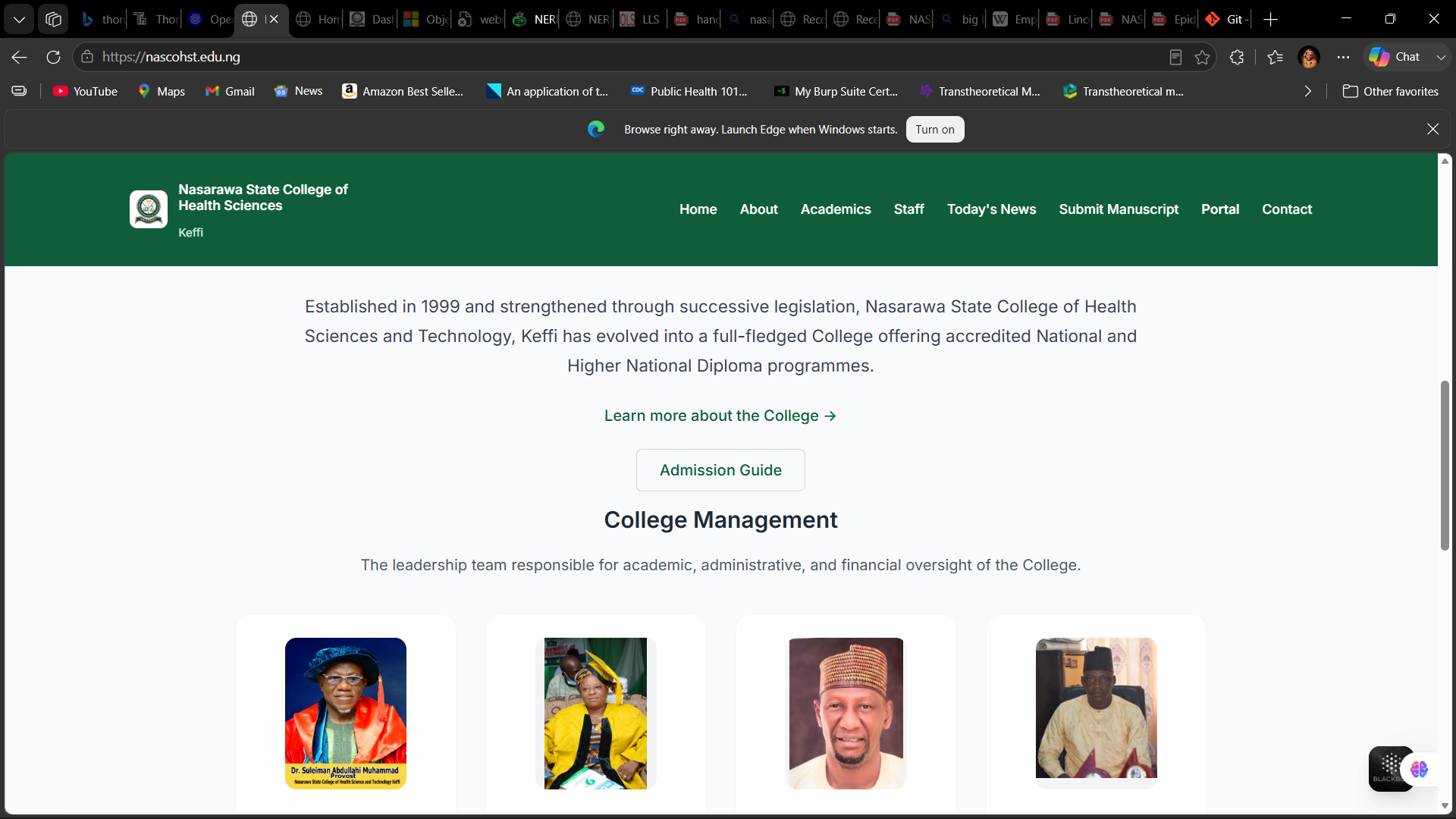Open the Staff nav item
The height and width of the screenshot is (819, 1456).
[x=908, y=209]
